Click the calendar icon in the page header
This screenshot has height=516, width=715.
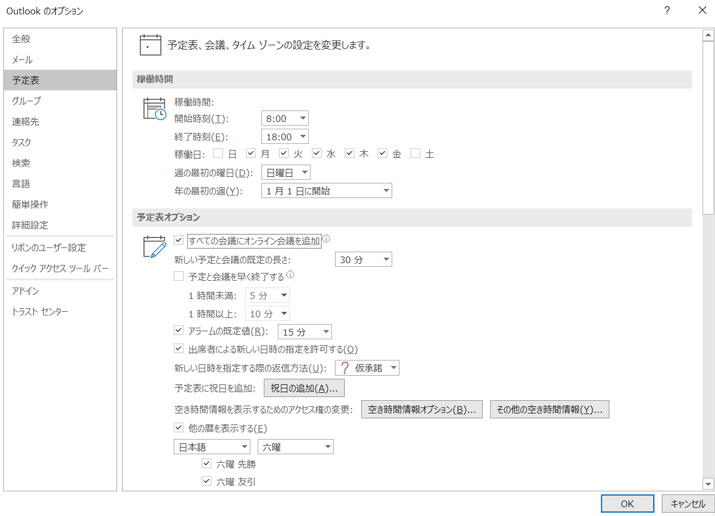click(150, 45)
